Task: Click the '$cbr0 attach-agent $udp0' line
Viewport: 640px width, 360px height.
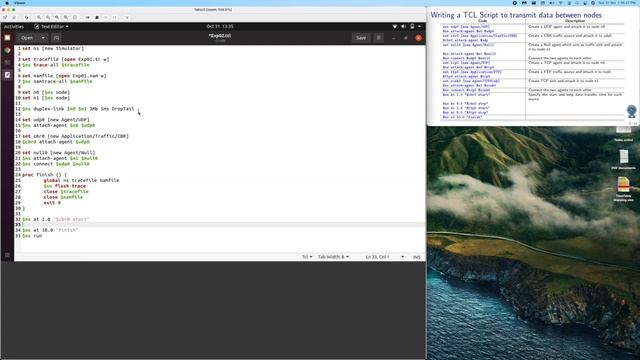Action: coord(56,142)
